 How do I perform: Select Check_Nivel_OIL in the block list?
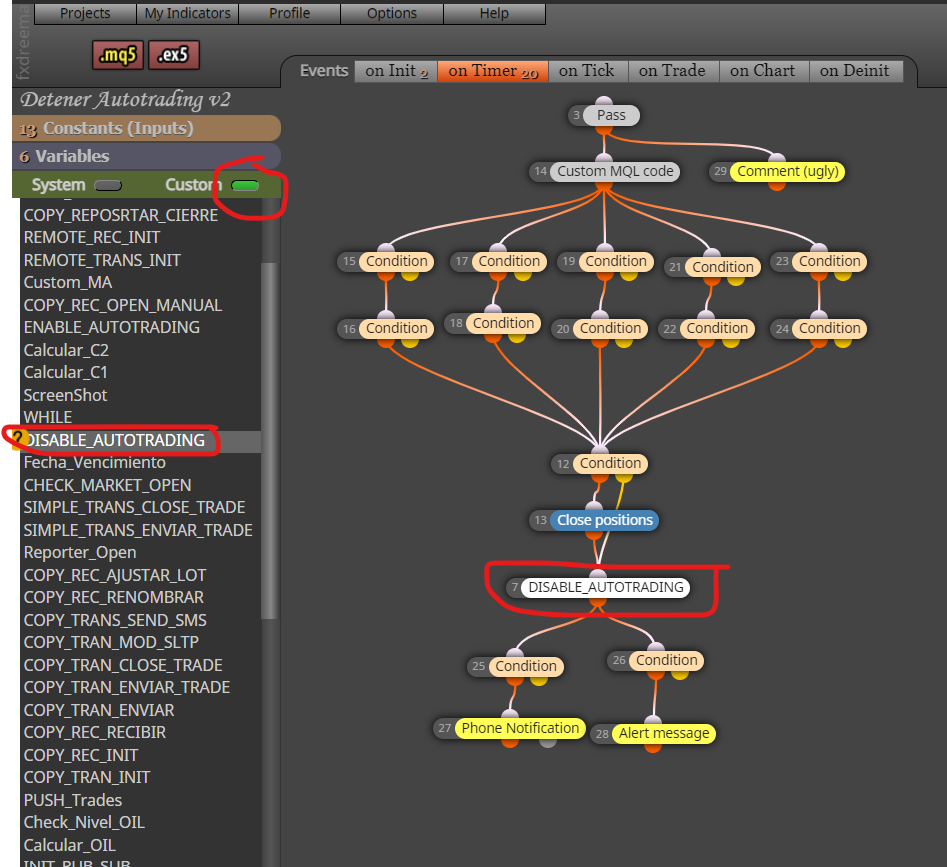pos(84,823)
